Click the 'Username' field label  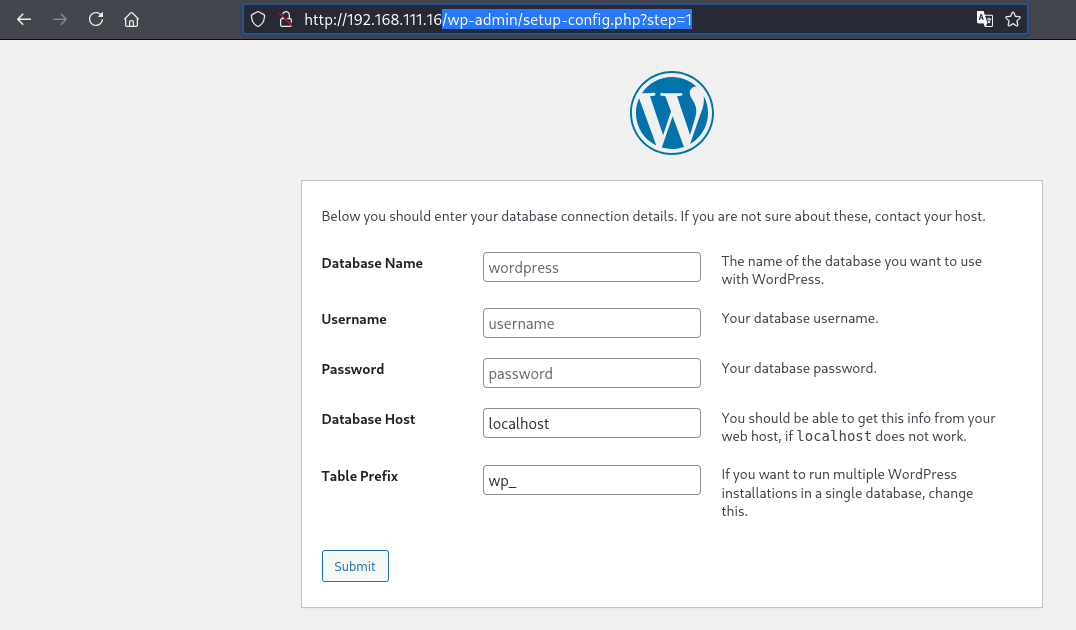tap(354, 319)
